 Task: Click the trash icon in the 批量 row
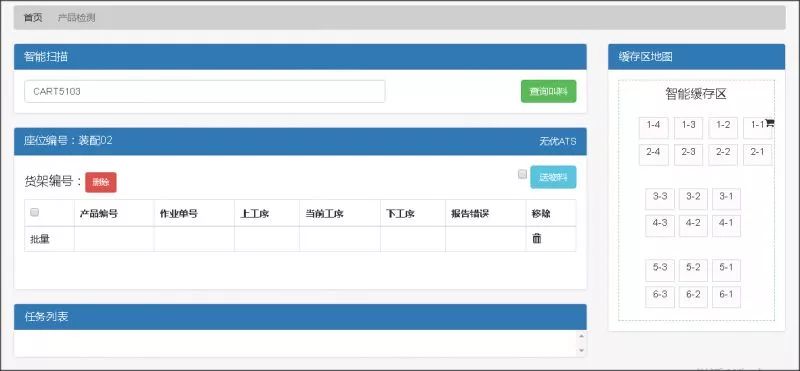[537, 238]
